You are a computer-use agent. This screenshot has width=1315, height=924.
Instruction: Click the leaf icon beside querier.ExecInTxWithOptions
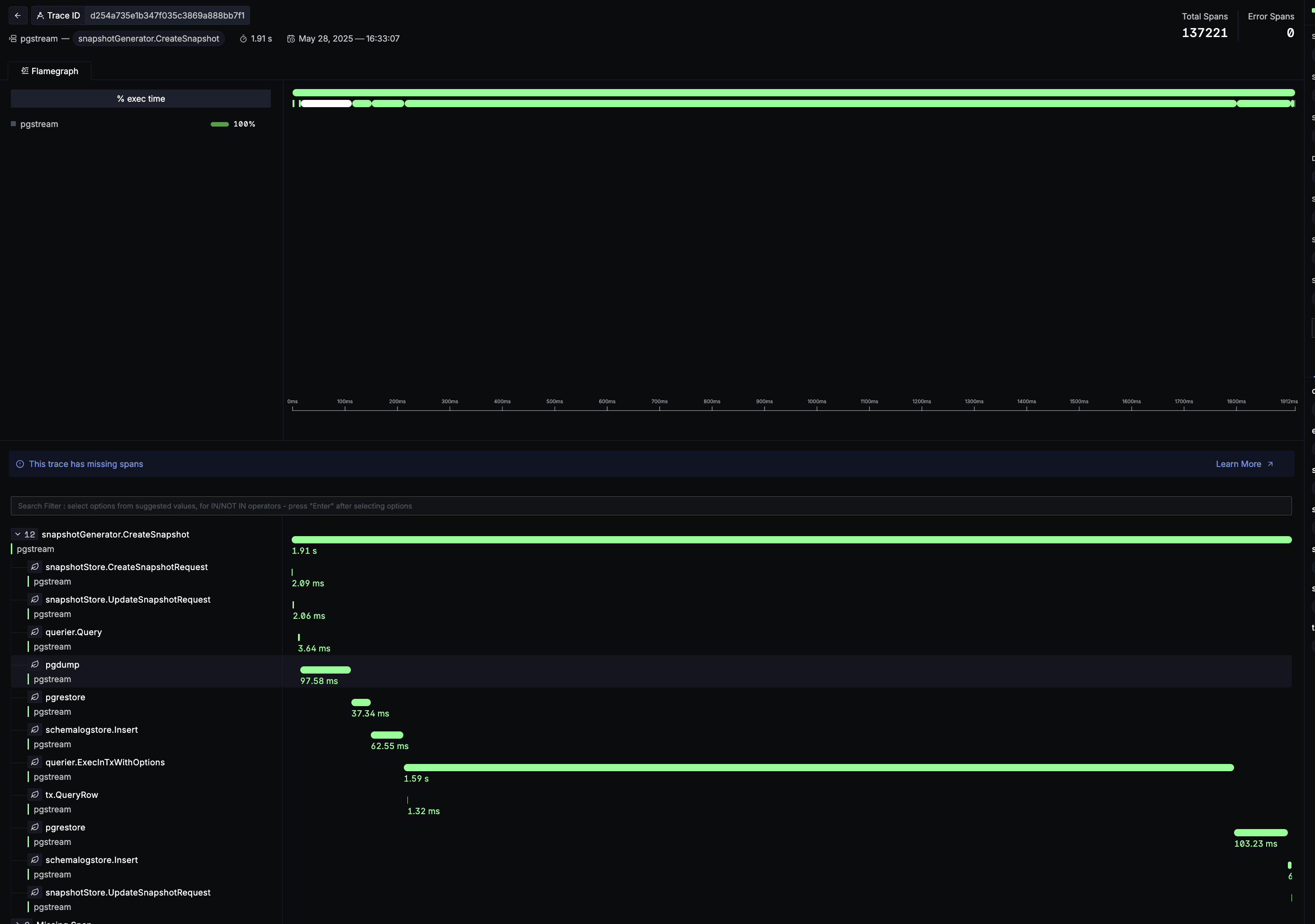point(35,762)
